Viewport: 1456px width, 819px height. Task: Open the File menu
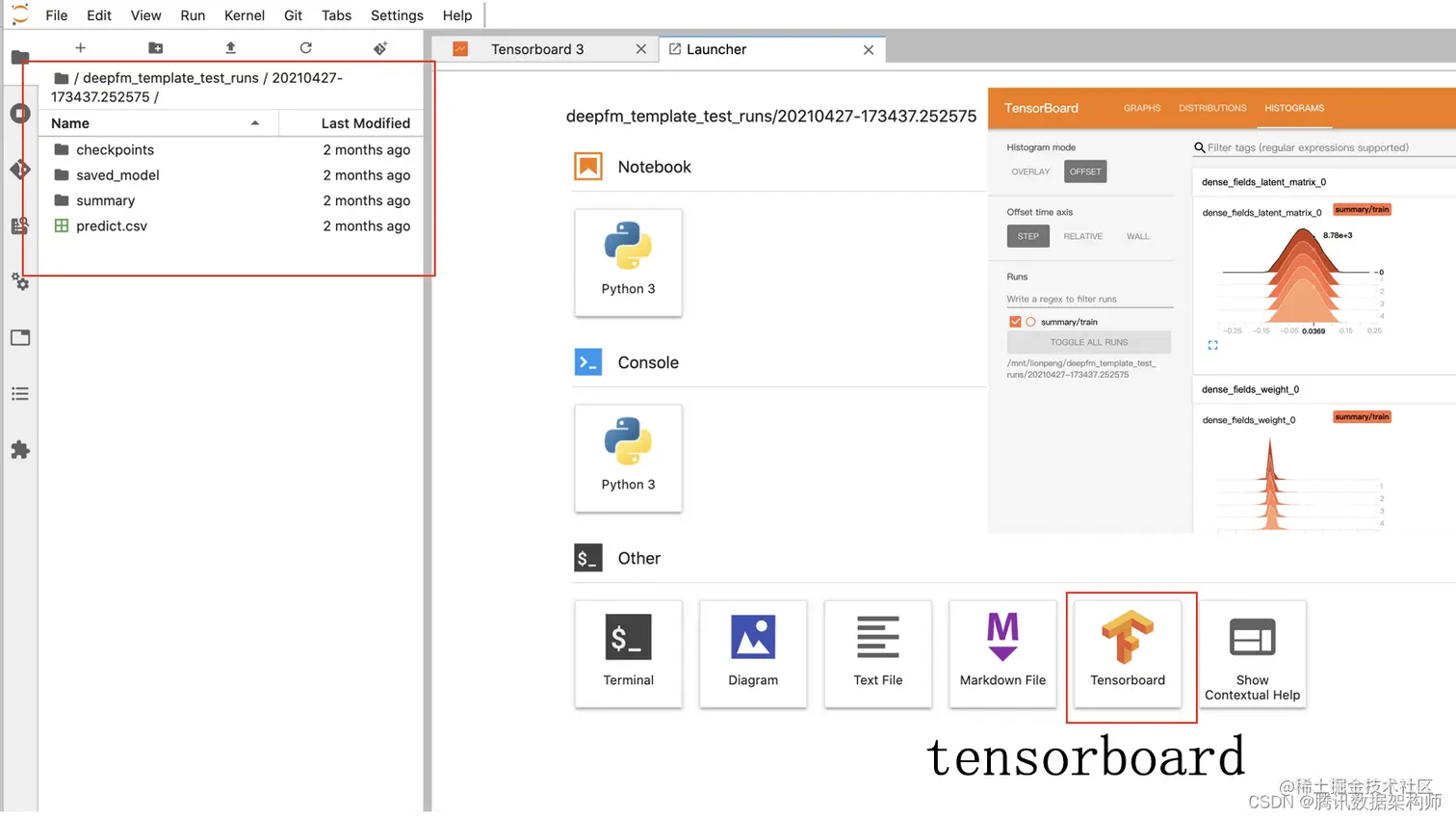(x=57, y=15)
